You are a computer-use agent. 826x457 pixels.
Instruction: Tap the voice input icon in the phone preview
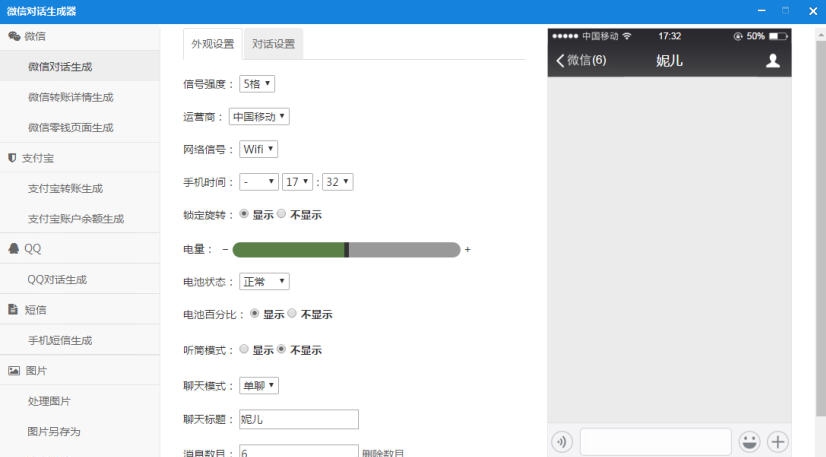click(x=562, y=441)
